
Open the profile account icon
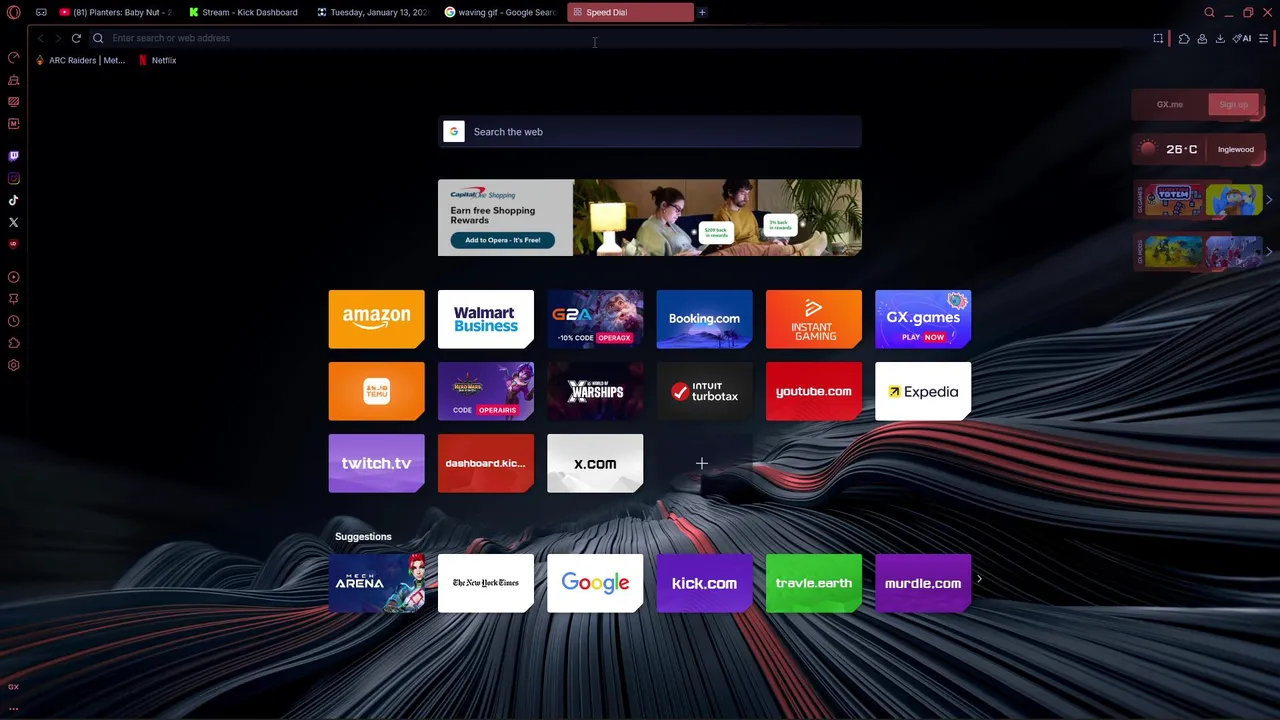pos(1202,38)
